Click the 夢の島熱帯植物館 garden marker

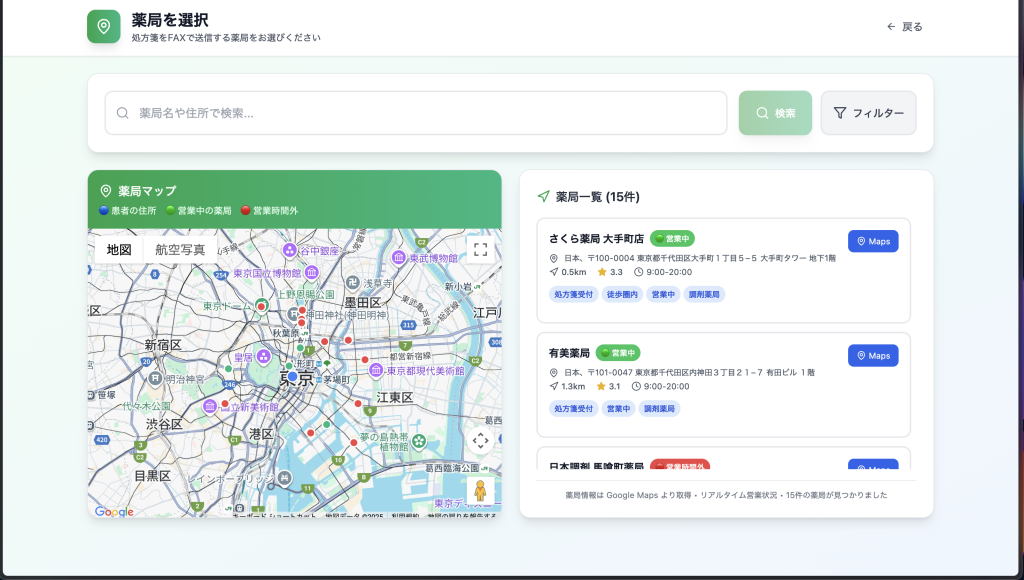419,441
